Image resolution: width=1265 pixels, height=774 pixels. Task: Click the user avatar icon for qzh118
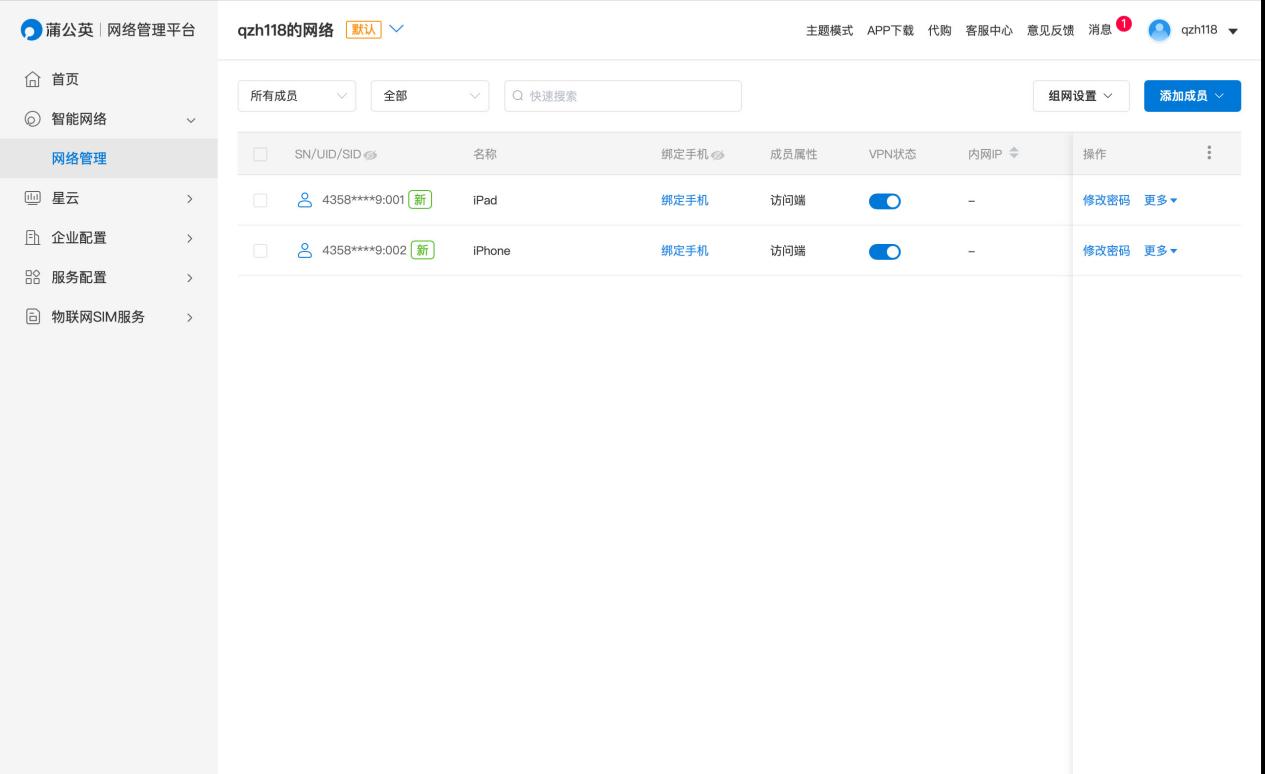[1159, 30]
